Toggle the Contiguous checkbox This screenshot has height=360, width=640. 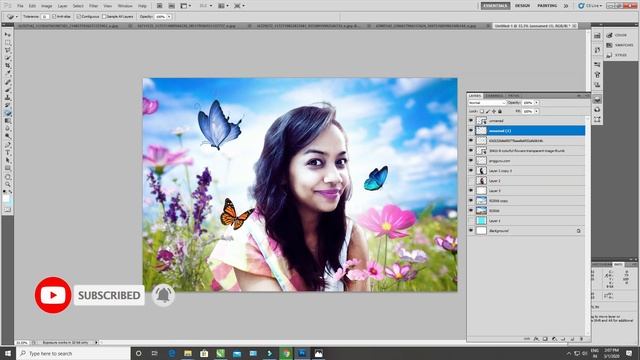78,17
